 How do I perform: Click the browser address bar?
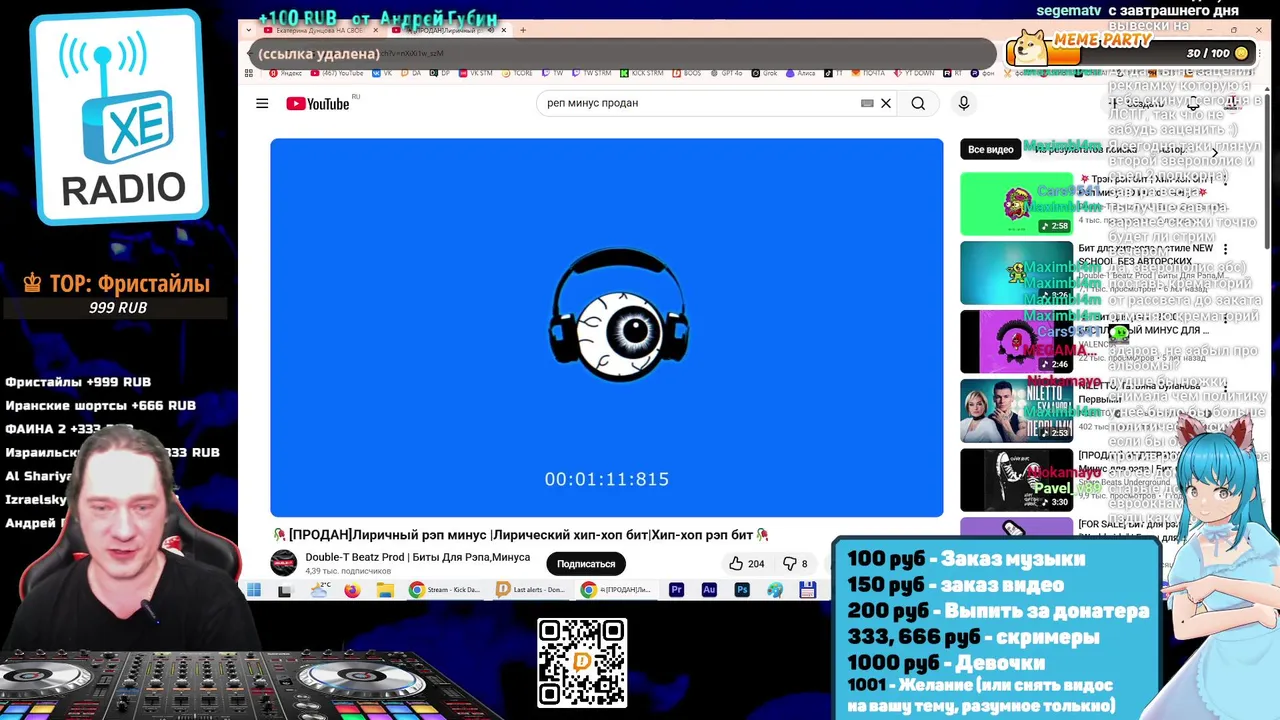pos(620,53)
